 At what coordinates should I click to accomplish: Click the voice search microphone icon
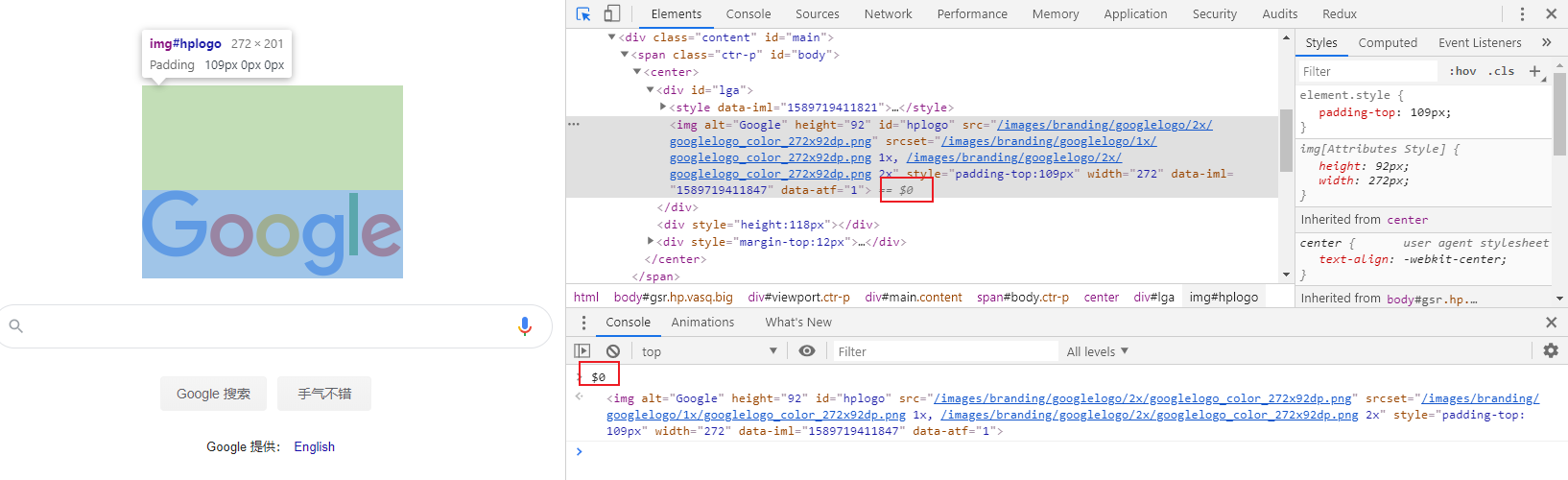(525, 326)
